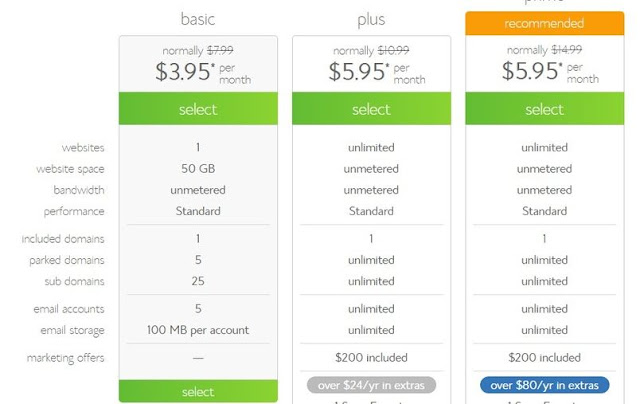Click the plus plan's green select button
The image size is (640, 404).
click(x=371, y=109)
